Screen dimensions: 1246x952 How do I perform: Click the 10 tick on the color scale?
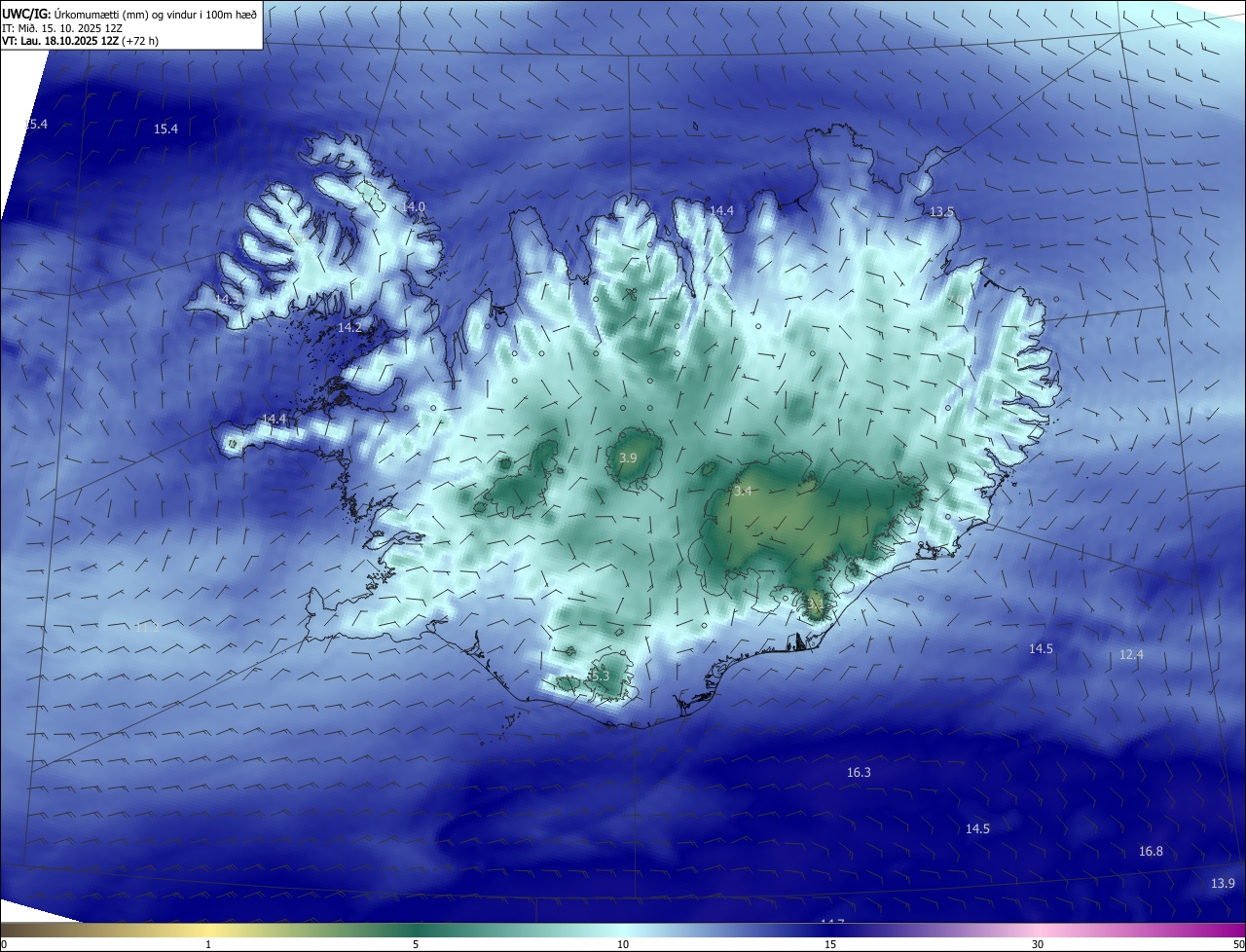623,944
